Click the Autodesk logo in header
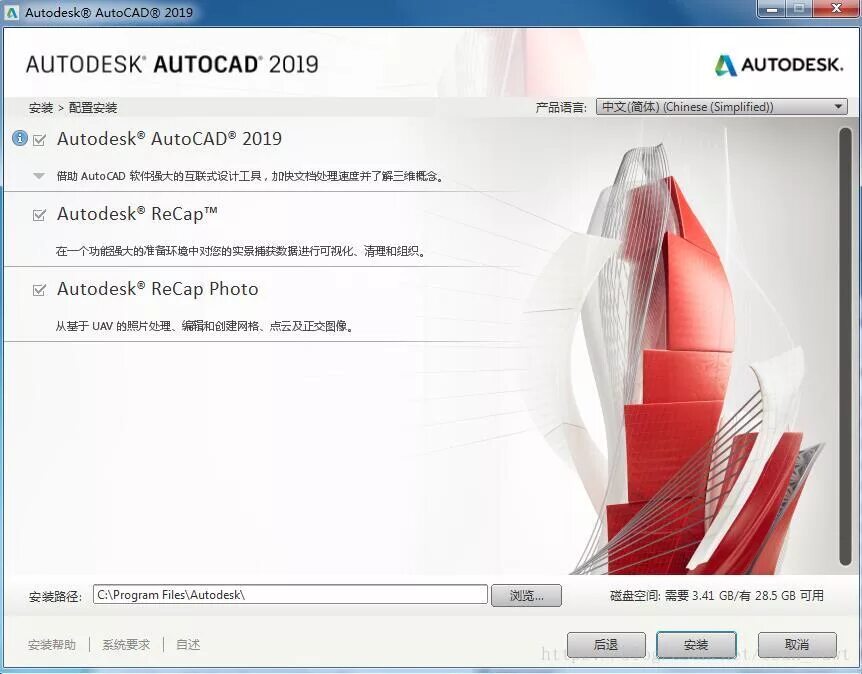The width and height of the screenshot is (862, 674). [778, 65]
